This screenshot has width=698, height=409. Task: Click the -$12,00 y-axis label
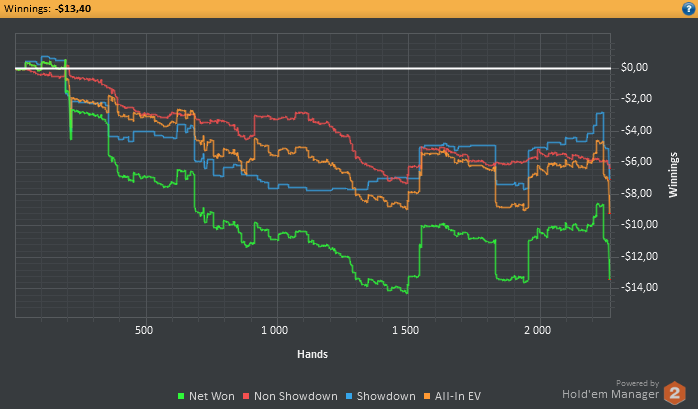pos(639,256)
